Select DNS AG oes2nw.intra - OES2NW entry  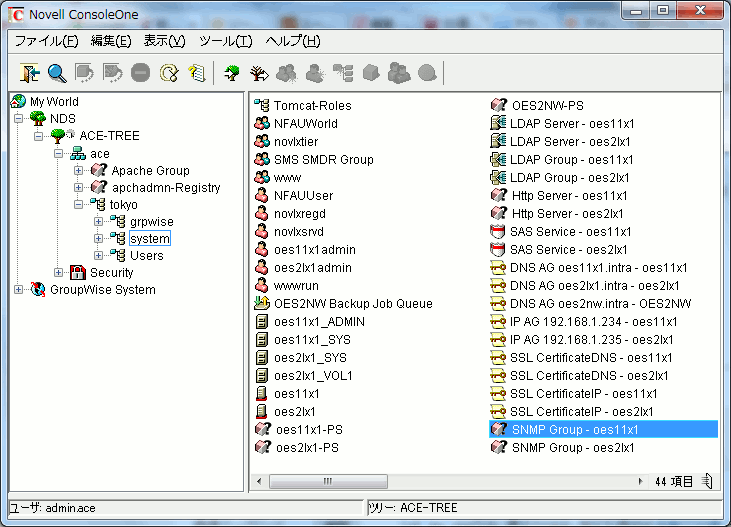coord(600,304)
